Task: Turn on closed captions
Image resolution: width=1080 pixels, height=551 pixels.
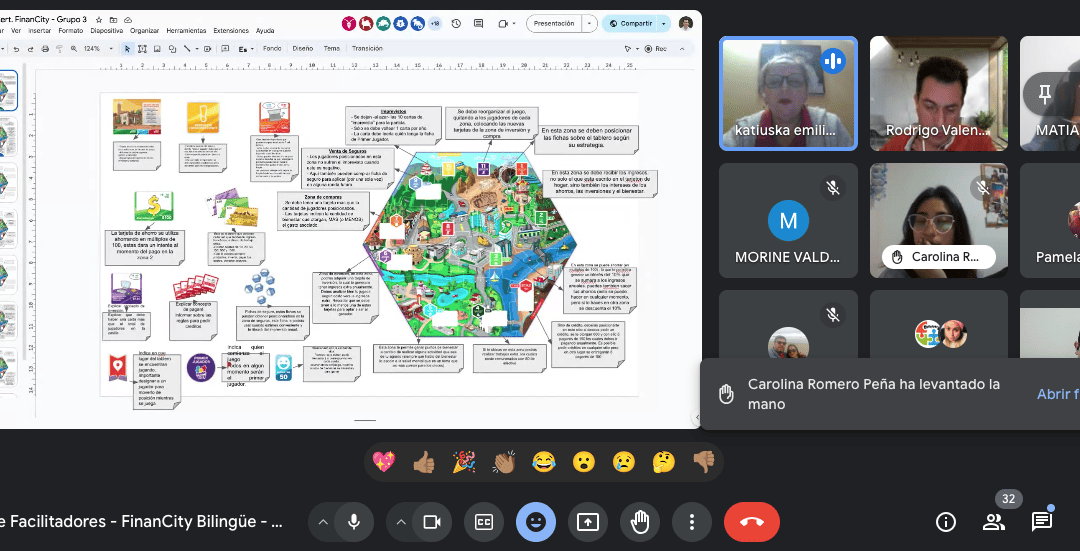Action: pos(484,522)
